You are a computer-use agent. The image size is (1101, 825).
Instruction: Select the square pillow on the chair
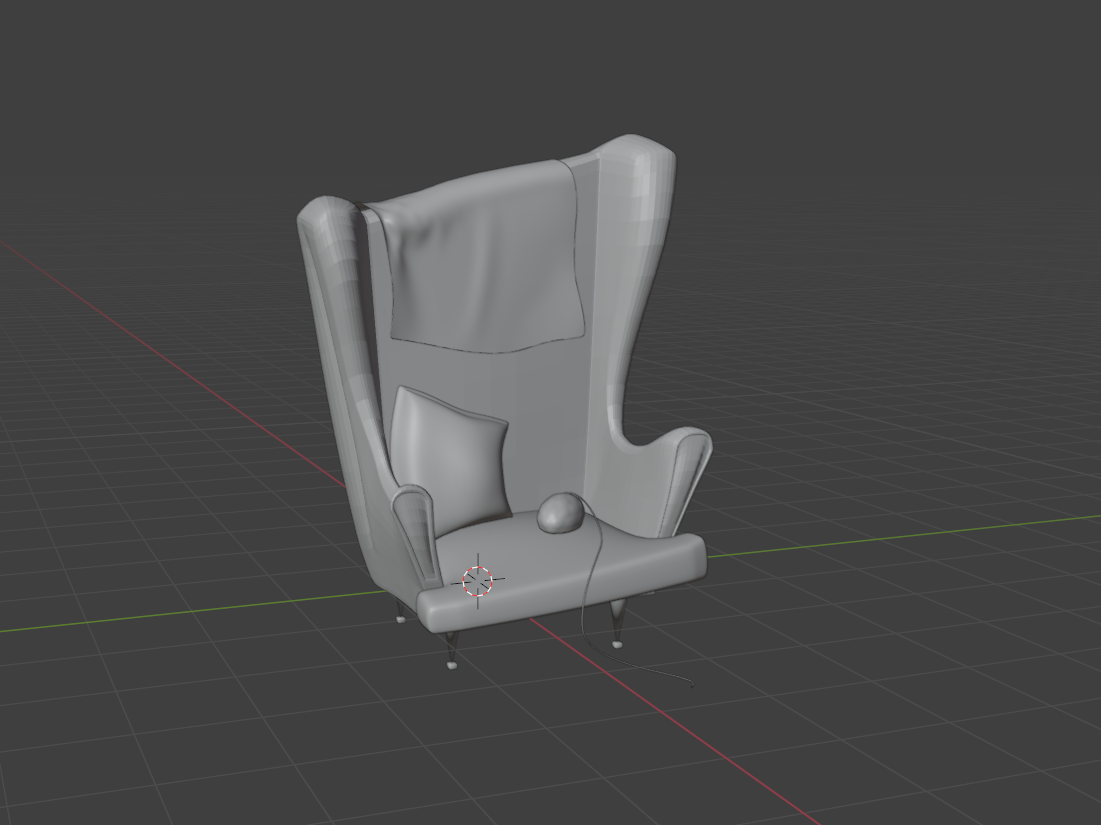[x=449, y=460]
